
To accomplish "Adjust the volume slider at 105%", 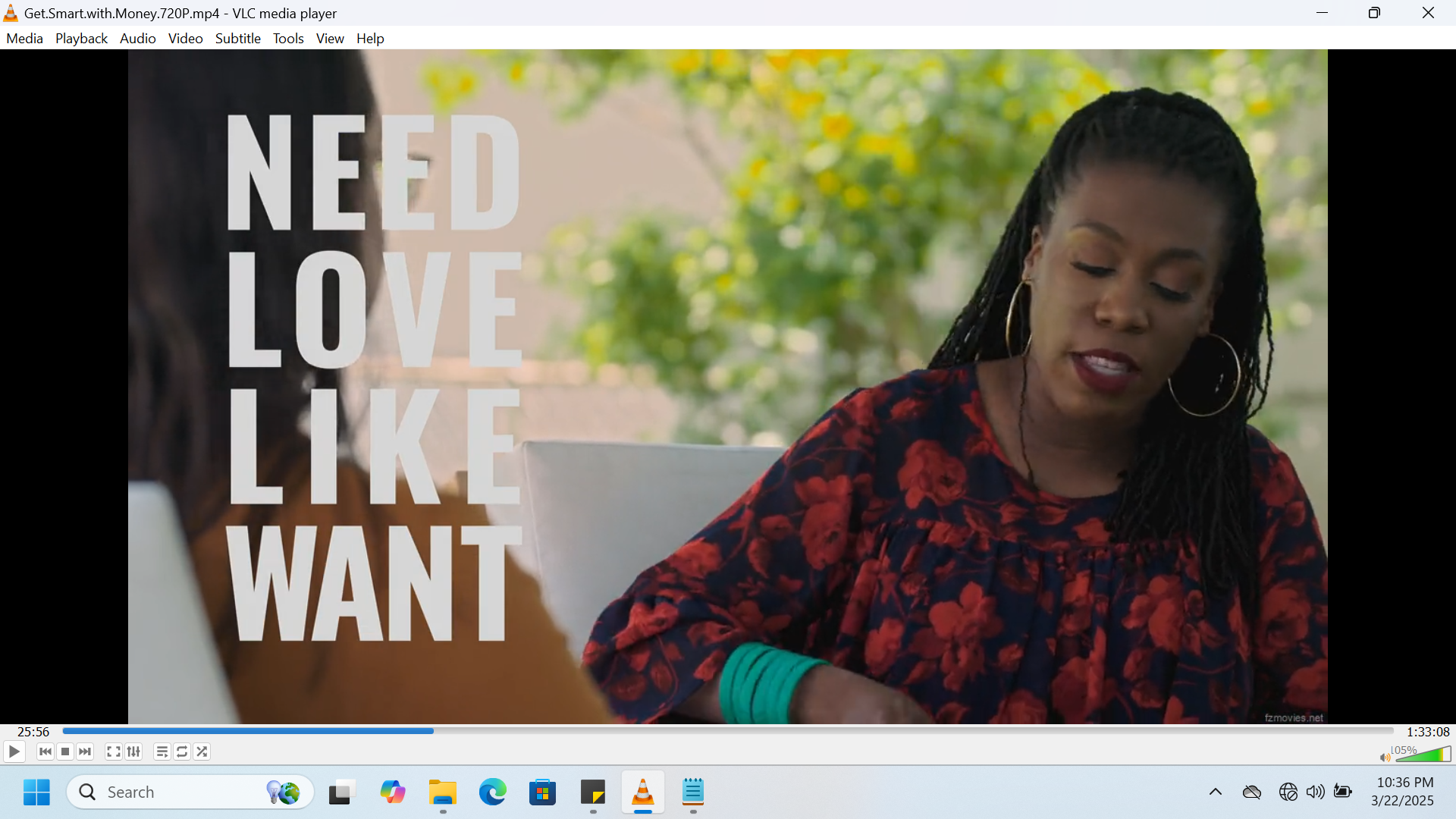I will [x=1423, y=755].
